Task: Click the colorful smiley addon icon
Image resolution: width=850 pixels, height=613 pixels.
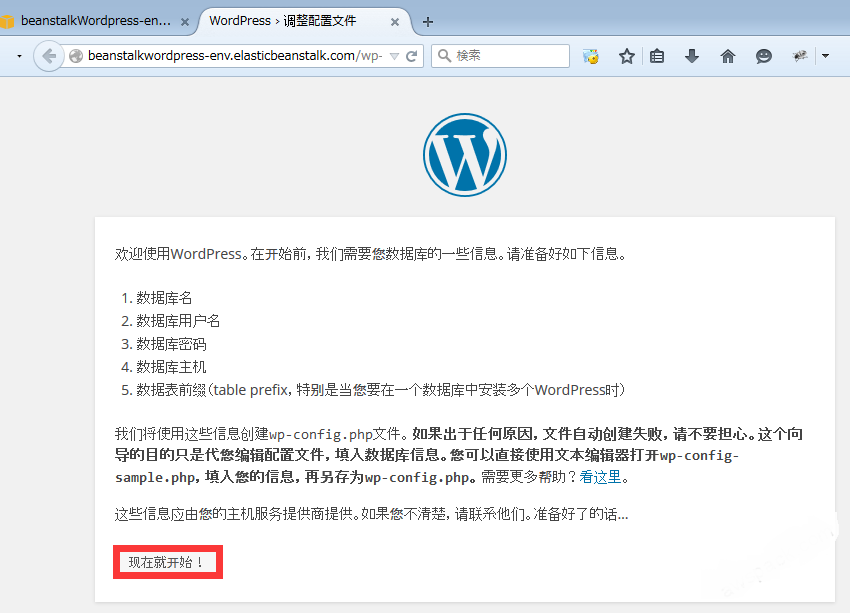Action: coord(590,56)
